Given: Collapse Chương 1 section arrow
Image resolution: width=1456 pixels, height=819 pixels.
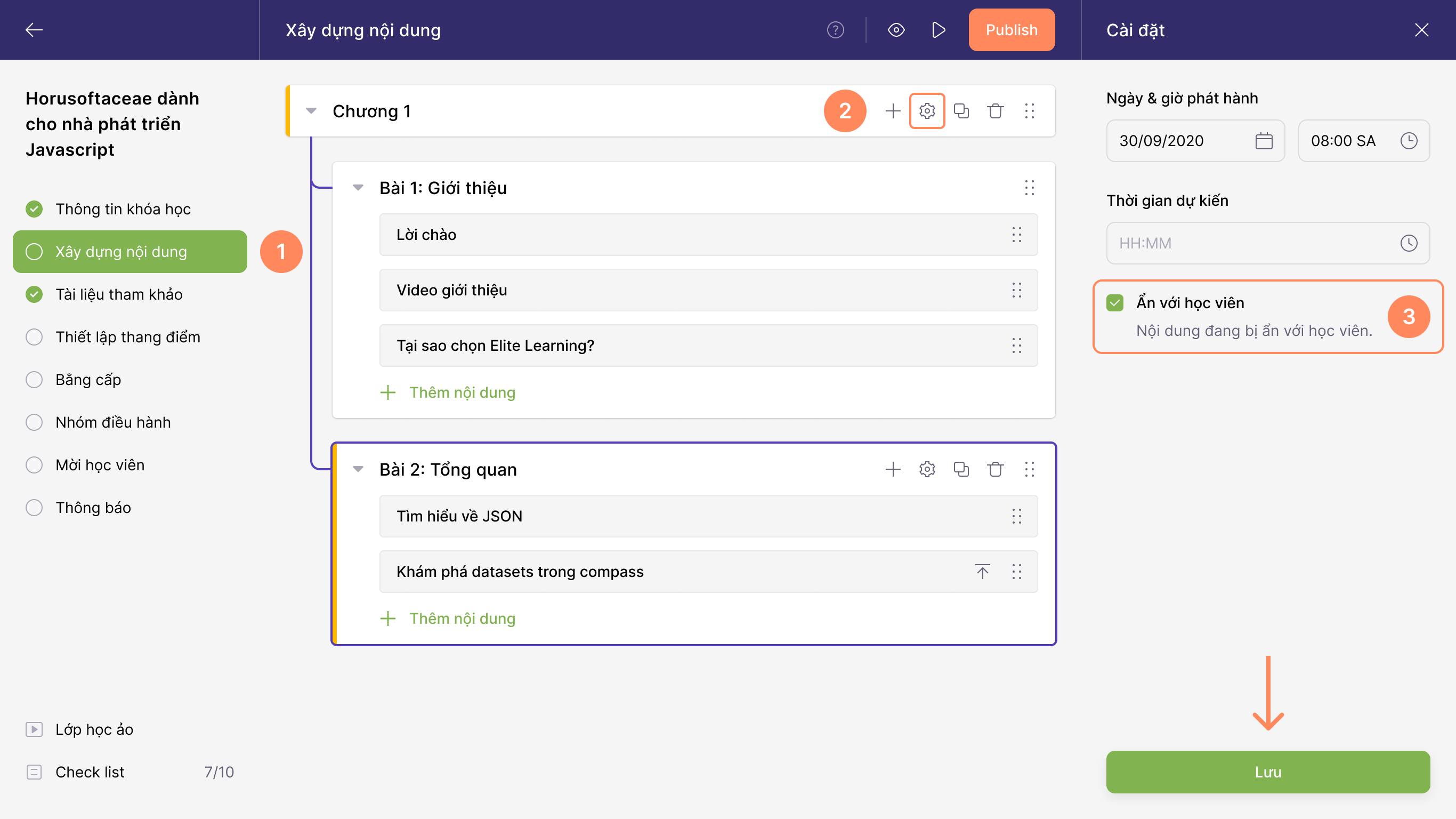Looking at the screenshot, I should (x=311, y=111).
